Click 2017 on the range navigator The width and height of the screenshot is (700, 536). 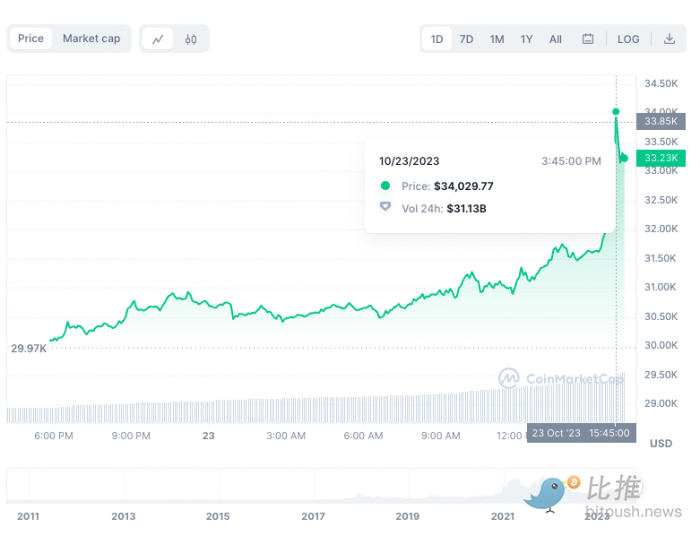tap(313, 516)
